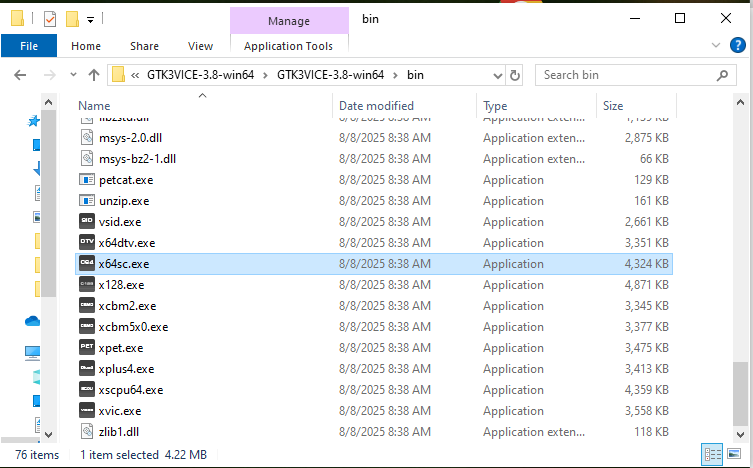This screenshot has height=468, width=753.
Task: Go up one folder level
Action: coord(94,75)
